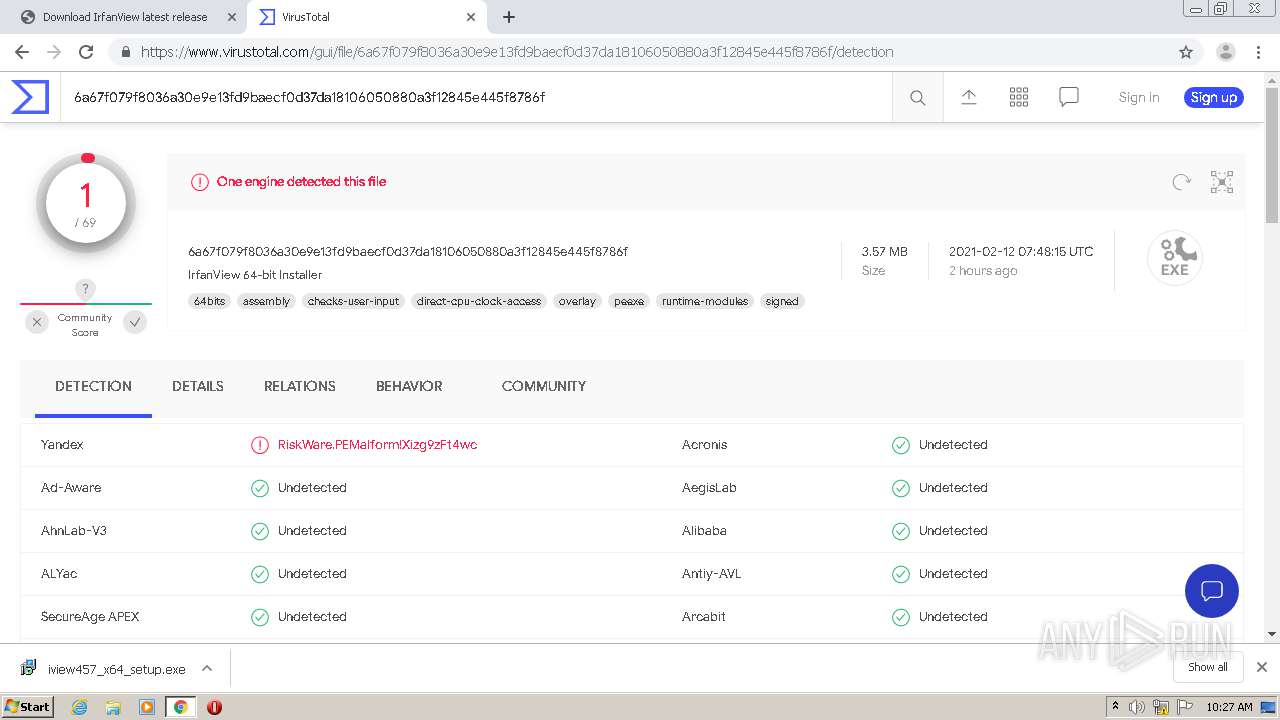Open the similar files graph icon

[1222, 182]
